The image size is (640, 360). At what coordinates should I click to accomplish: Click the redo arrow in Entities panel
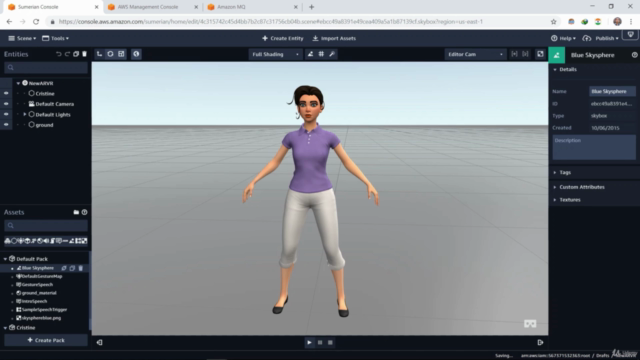point(67,54)
